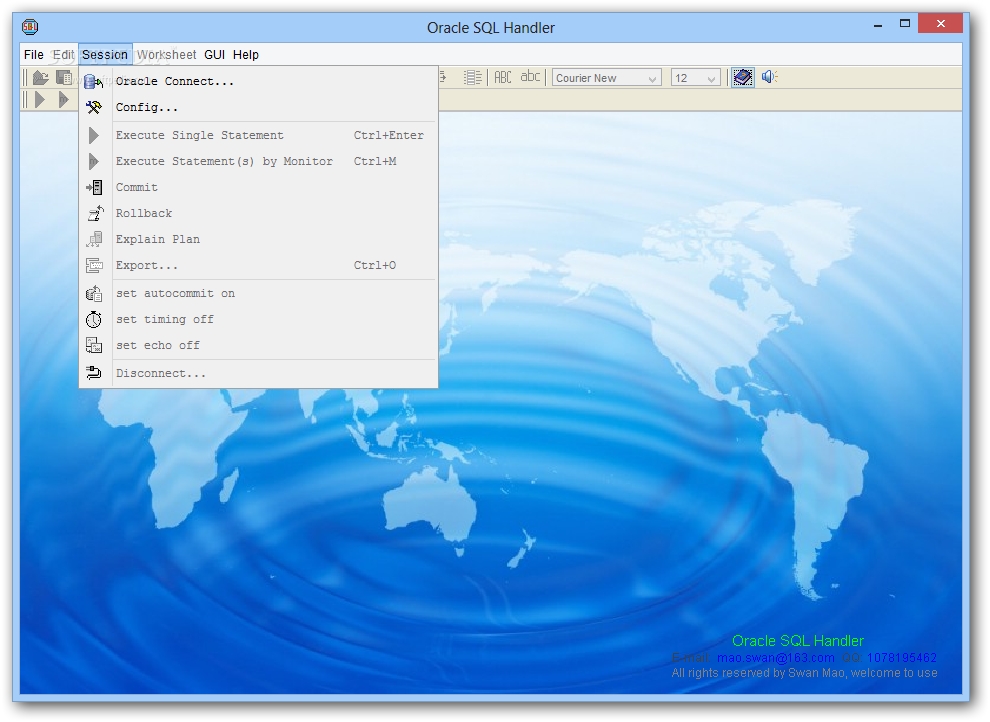Open the Help menu

pos(246,55)
